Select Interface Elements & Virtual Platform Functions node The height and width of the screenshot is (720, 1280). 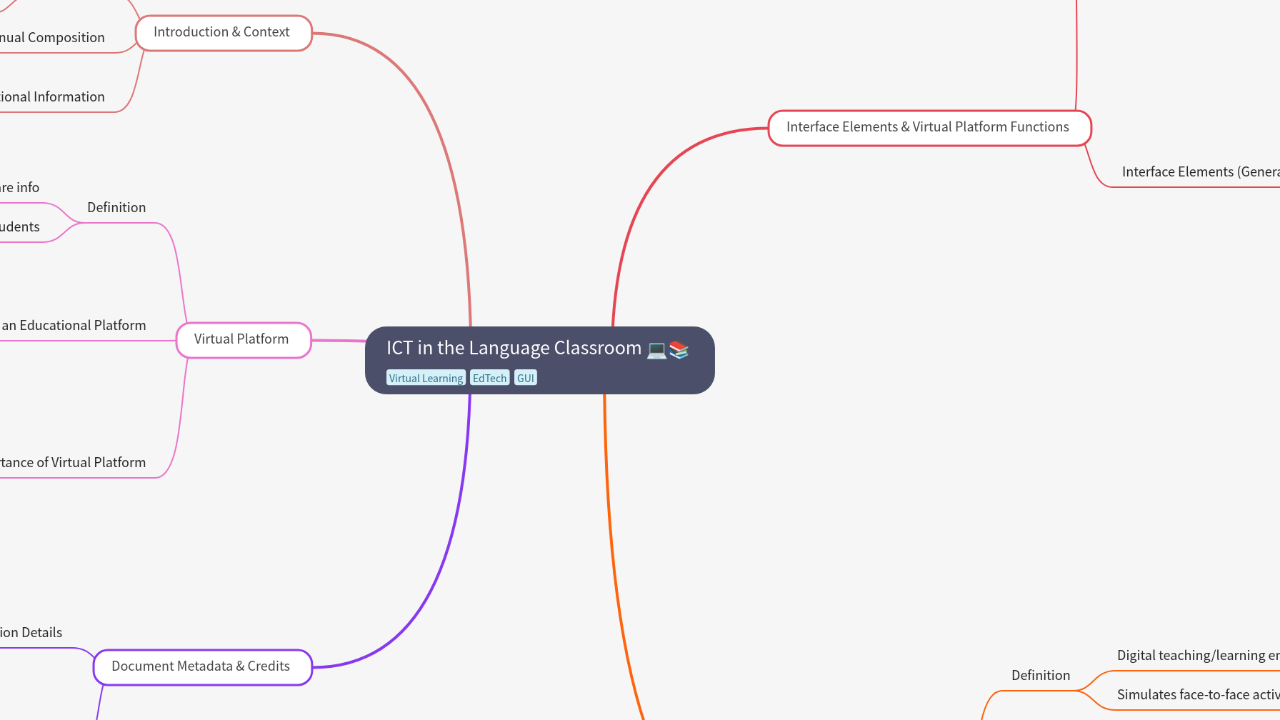[928, 127]
